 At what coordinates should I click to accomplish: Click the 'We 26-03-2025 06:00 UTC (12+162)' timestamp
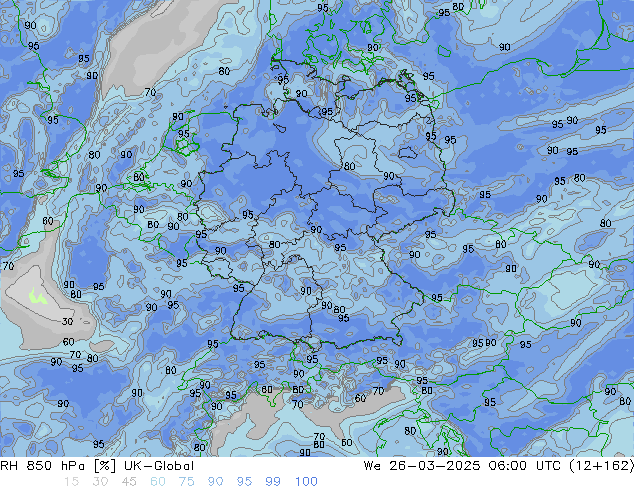499,466
